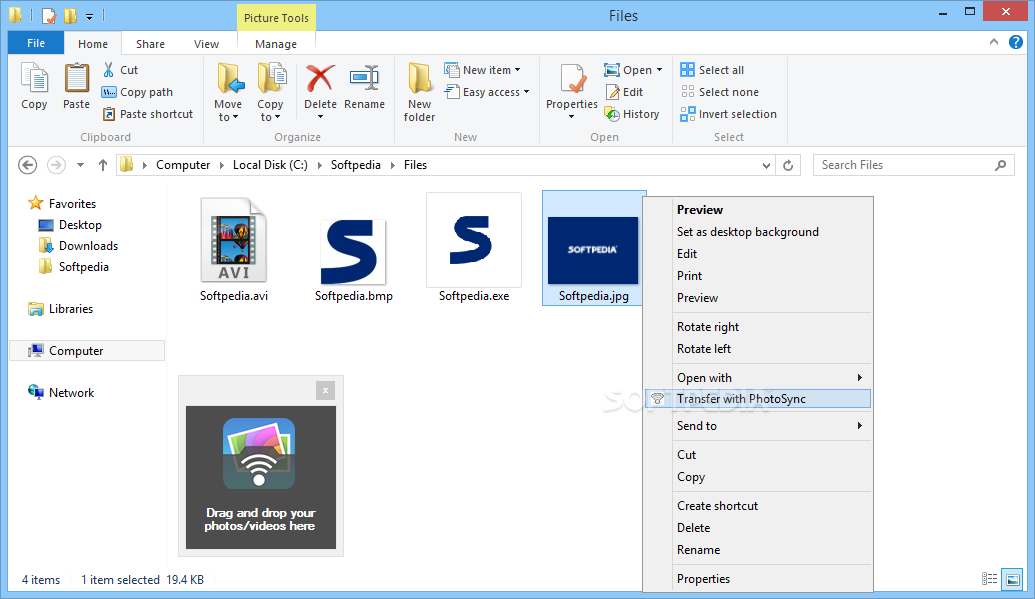The width and height of the screenshot is (1035, 599).
Task: Click the New folder icon
Action: click(419, 79)
